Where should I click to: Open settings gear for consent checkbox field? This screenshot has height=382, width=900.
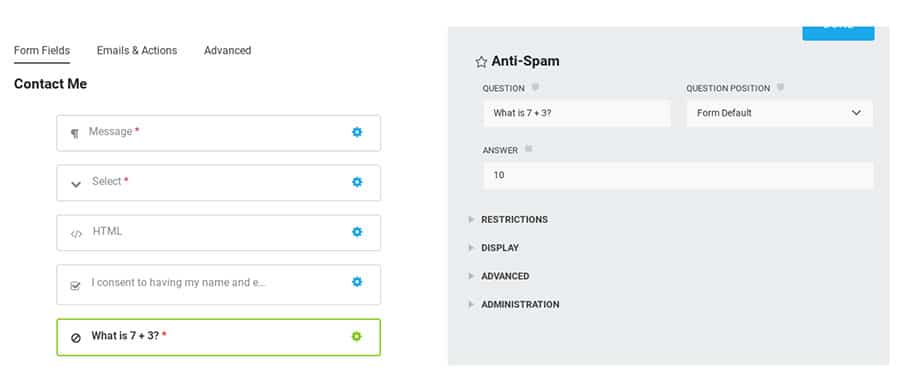357,282
